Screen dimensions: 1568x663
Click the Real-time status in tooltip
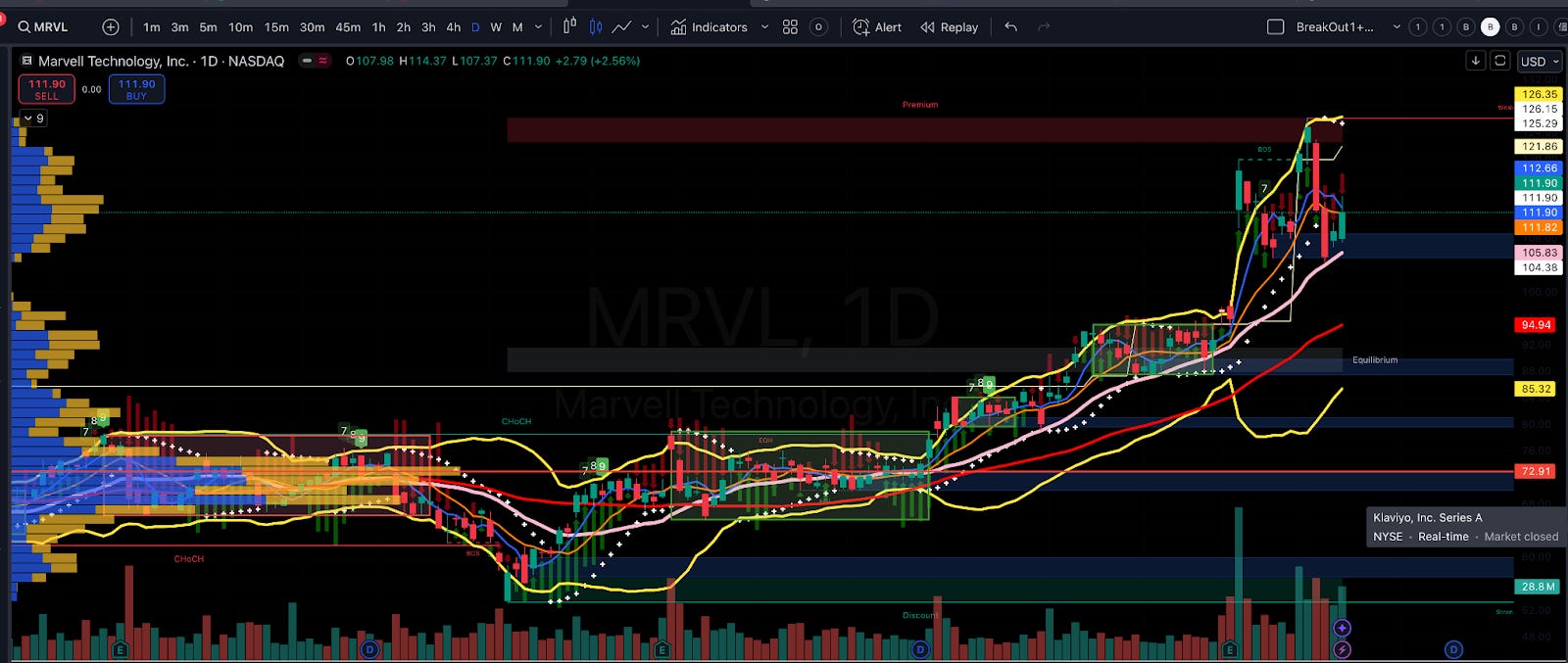coord(1443,537)
